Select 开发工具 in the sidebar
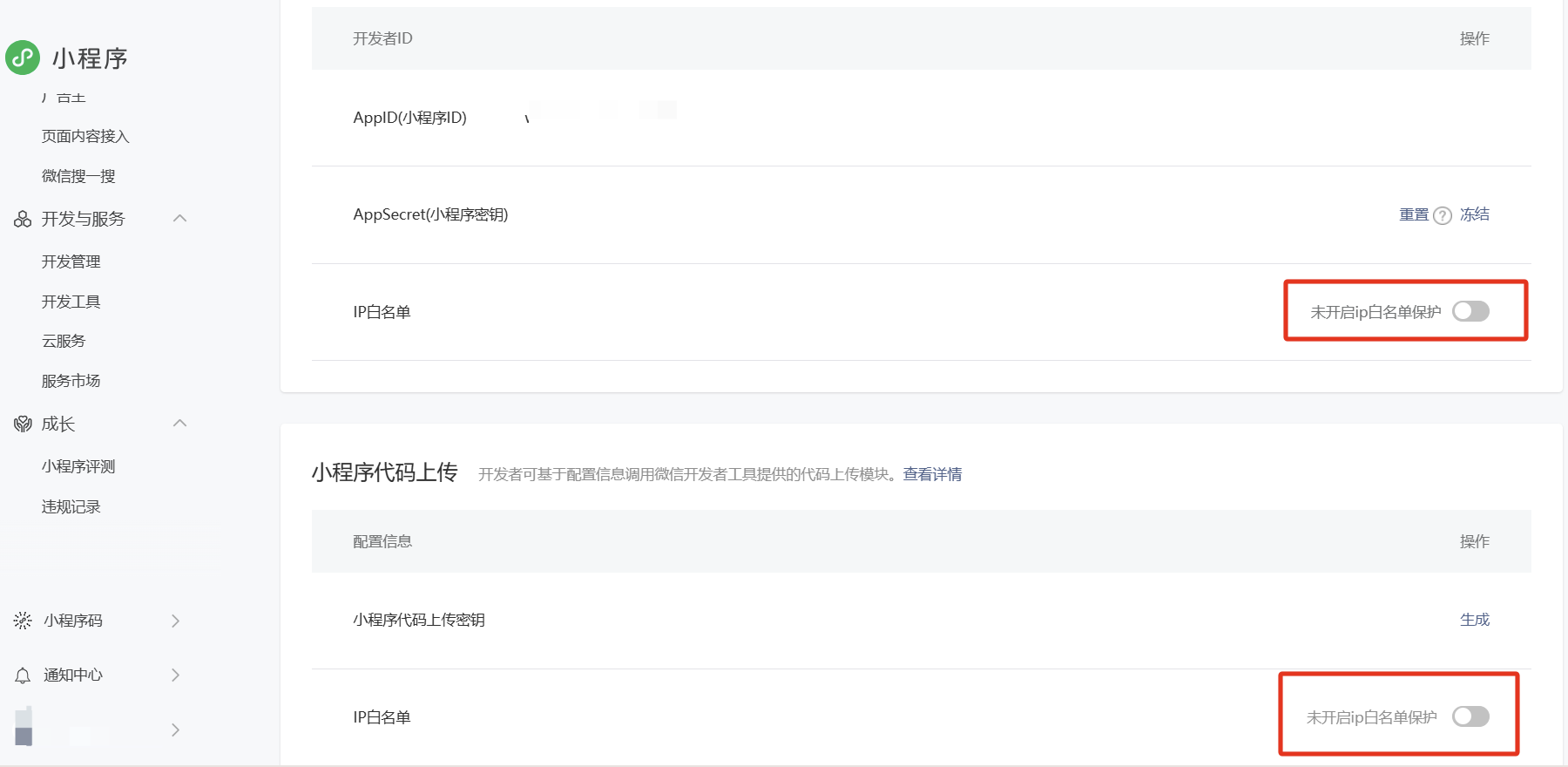 click(x=71, y=302)
